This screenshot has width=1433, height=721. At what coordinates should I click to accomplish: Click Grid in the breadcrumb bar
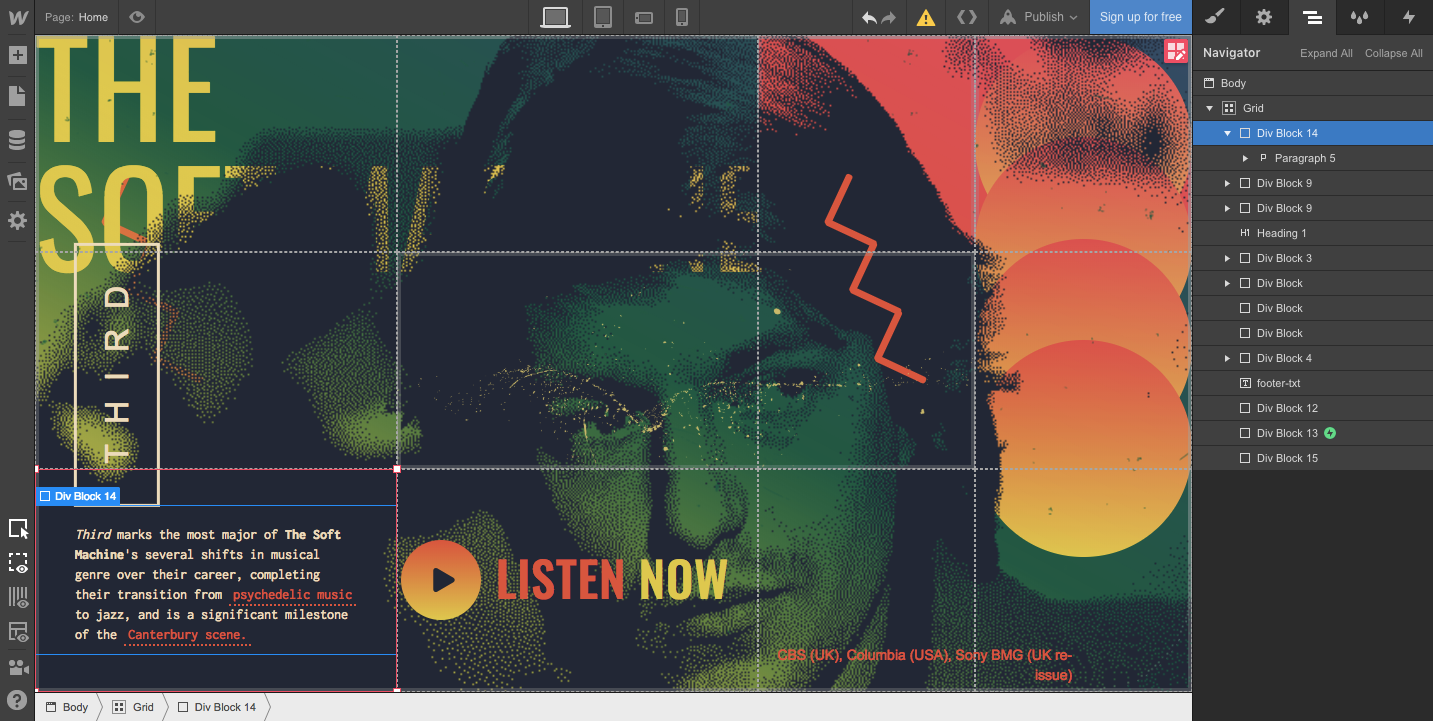pyautogui.click(x=134, y=707)
